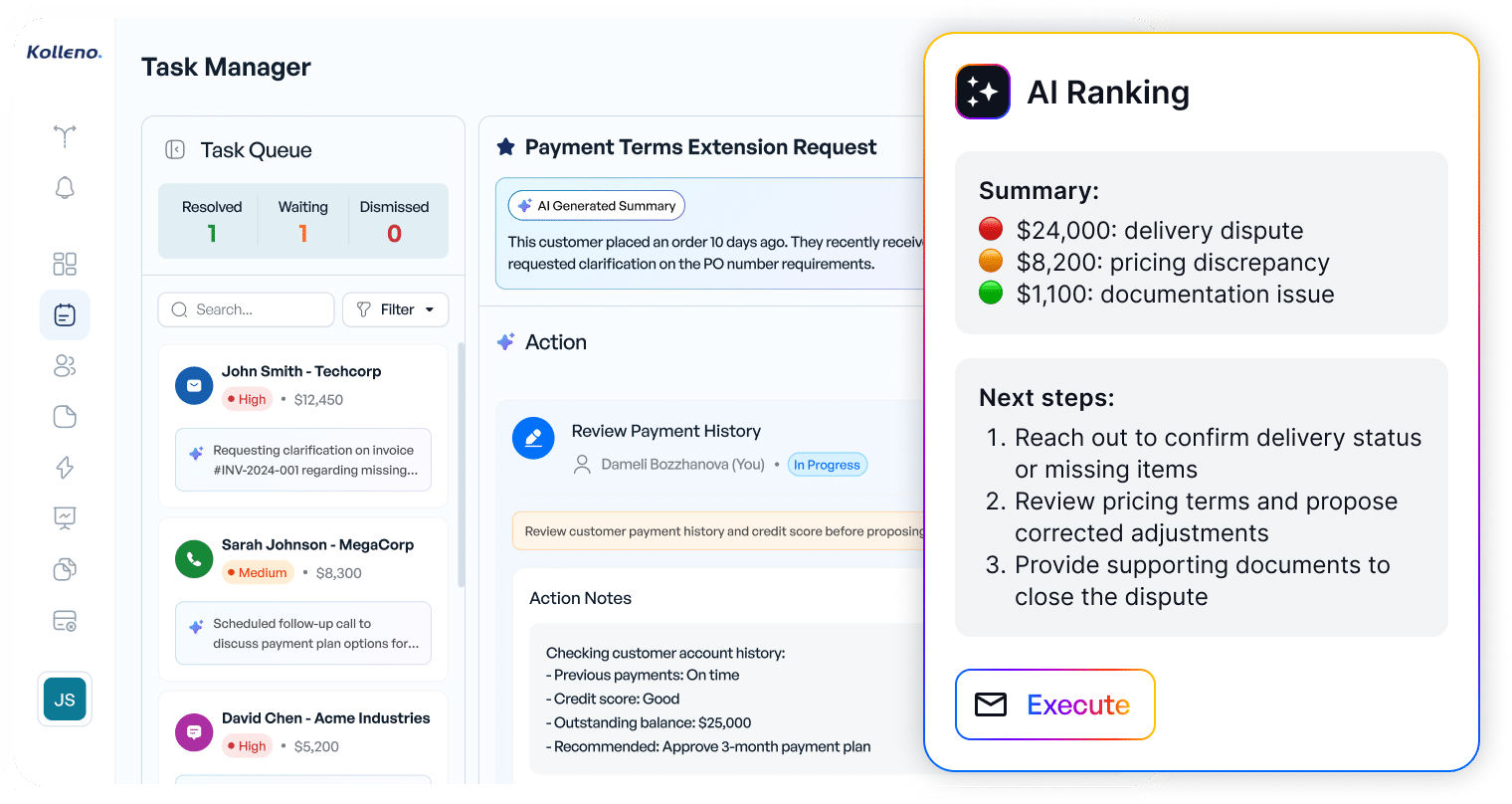The height and width of the screenshot is (804, 1512).
Task: Open the analytics presentation chart icon
Action: pos(65,517)
